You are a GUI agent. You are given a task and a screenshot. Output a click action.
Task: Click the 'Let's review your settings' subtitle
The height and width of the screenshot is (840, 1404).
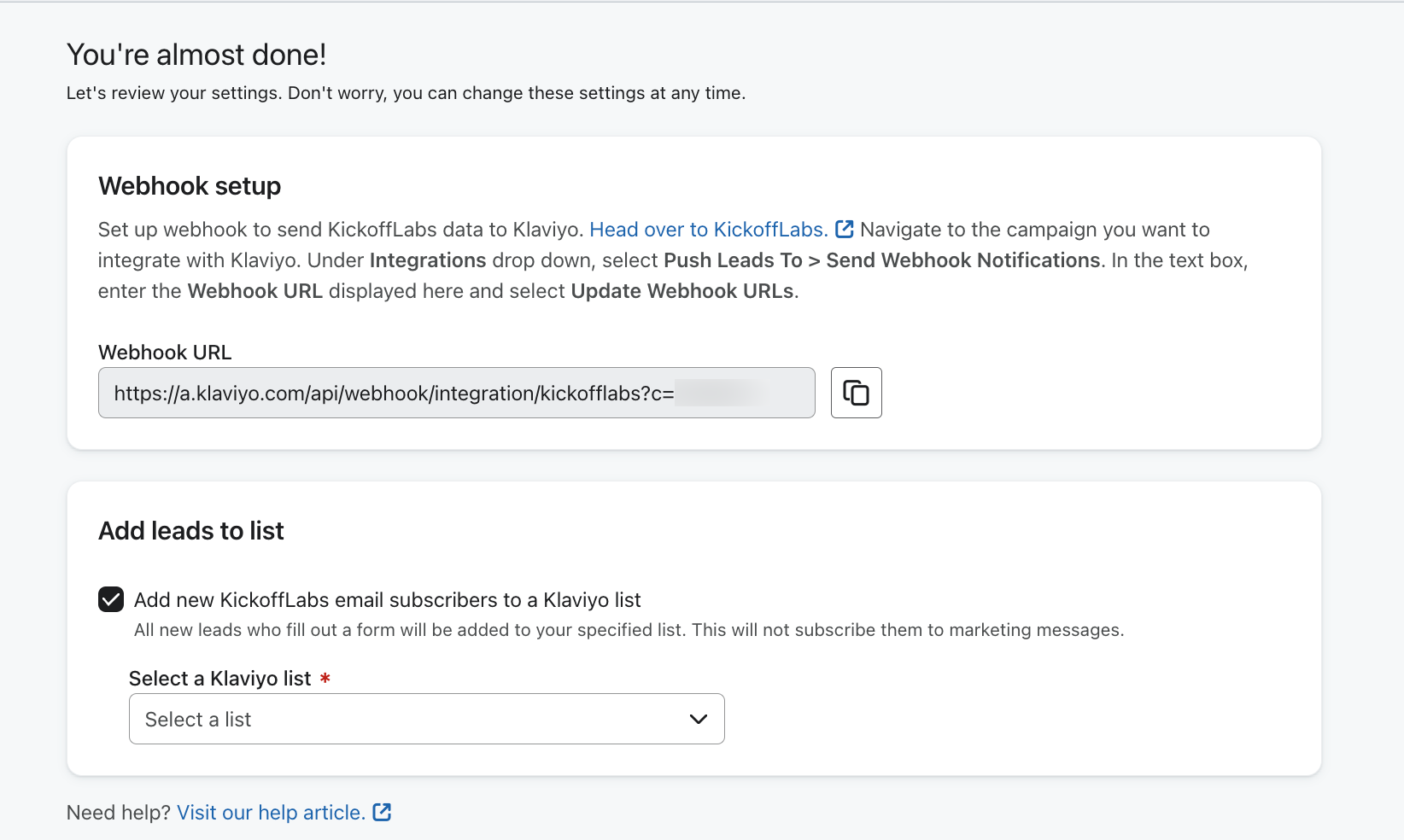[406, 93]
